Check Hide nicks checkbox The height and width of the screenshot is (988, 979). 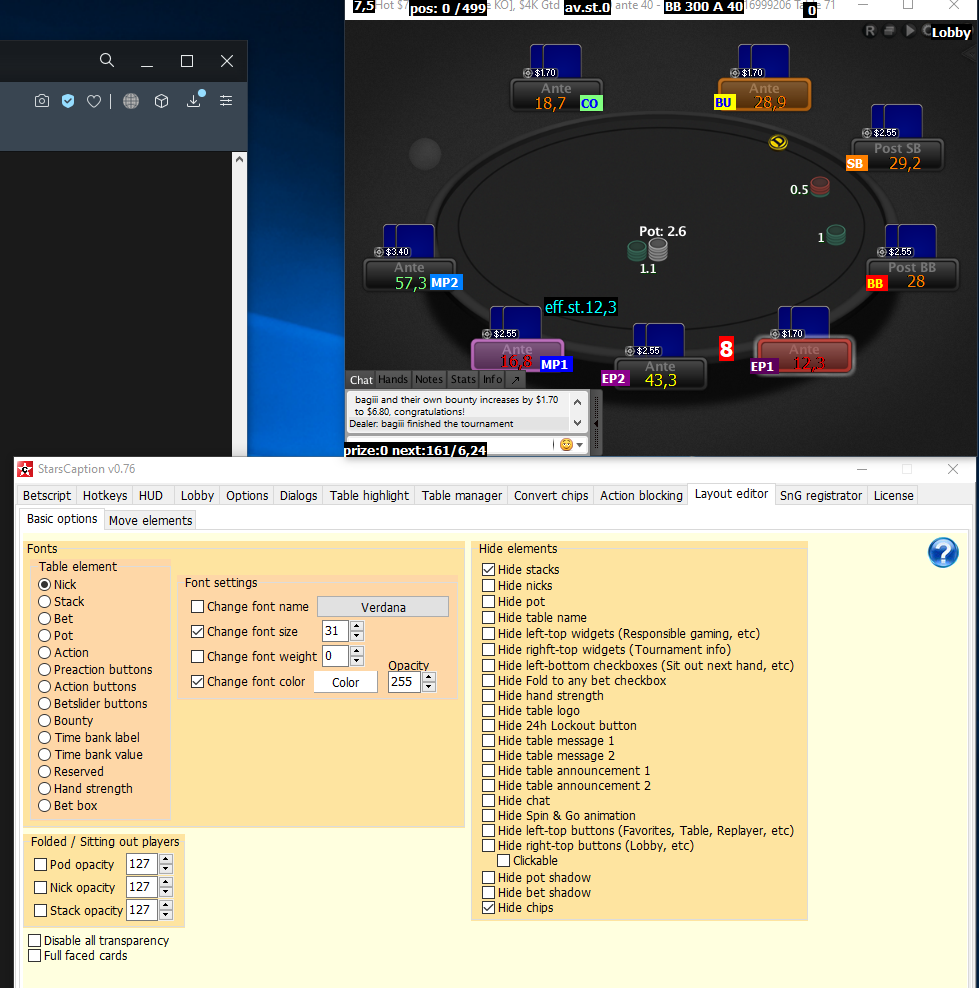(x=488, y=585)
